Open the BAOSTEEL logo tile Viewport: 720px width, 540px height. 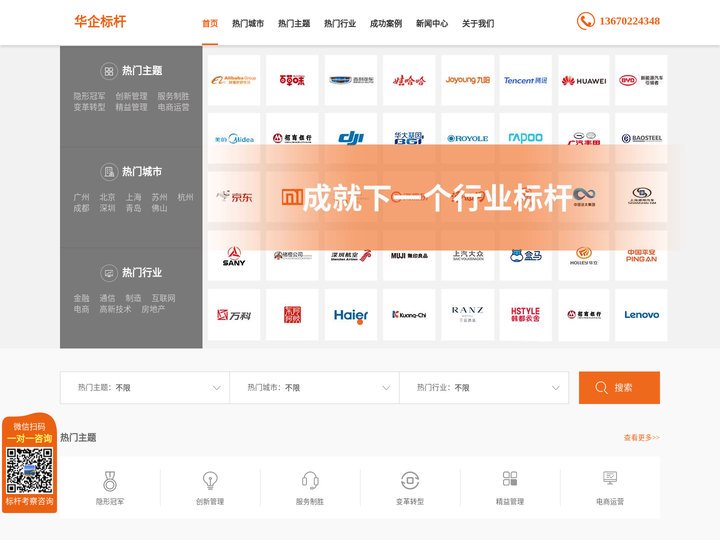641,138
